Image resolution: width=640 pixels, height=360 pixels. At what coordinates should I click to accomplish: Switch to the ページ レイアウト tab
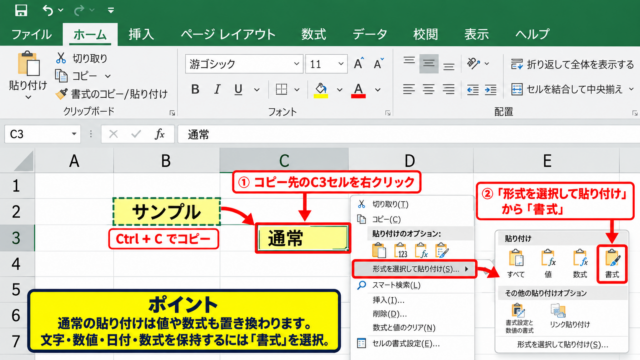[x=228, y=34]
